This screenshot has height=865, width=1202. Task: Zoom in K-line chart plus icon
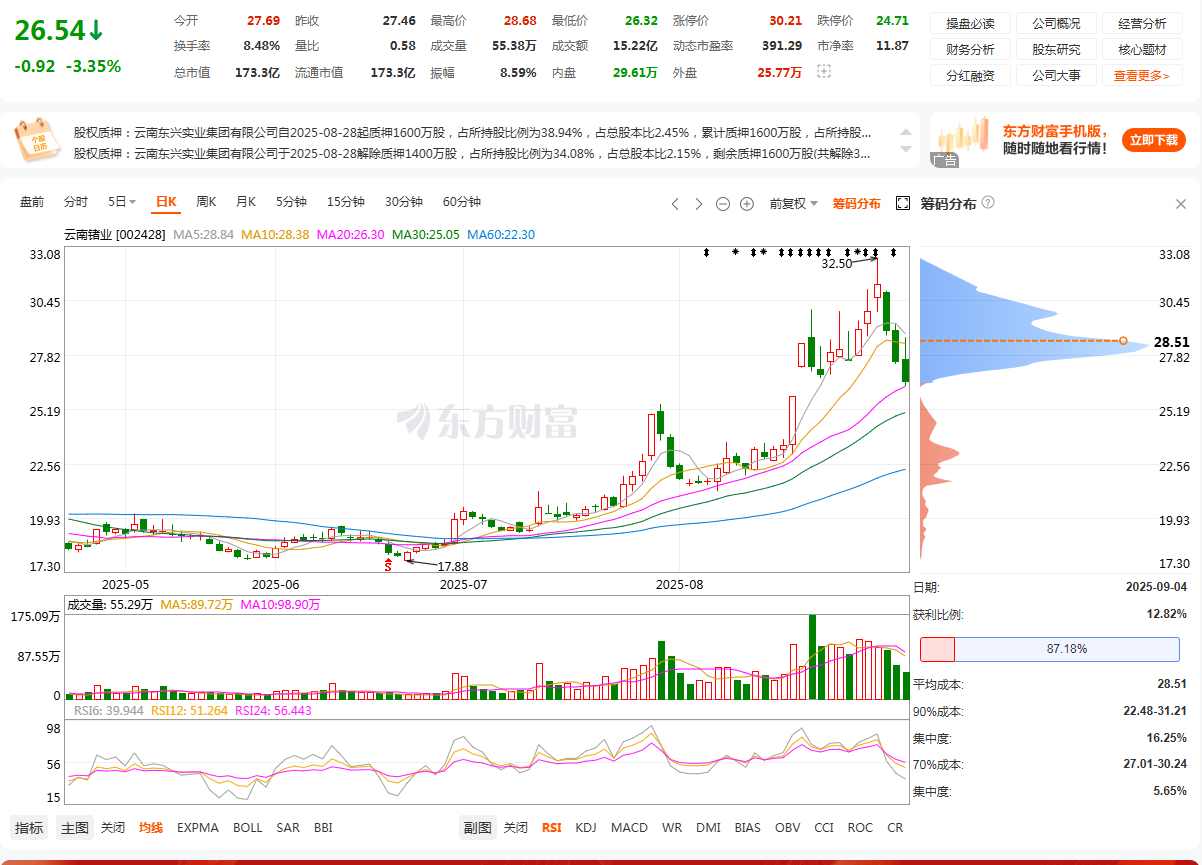click(747, 204)
